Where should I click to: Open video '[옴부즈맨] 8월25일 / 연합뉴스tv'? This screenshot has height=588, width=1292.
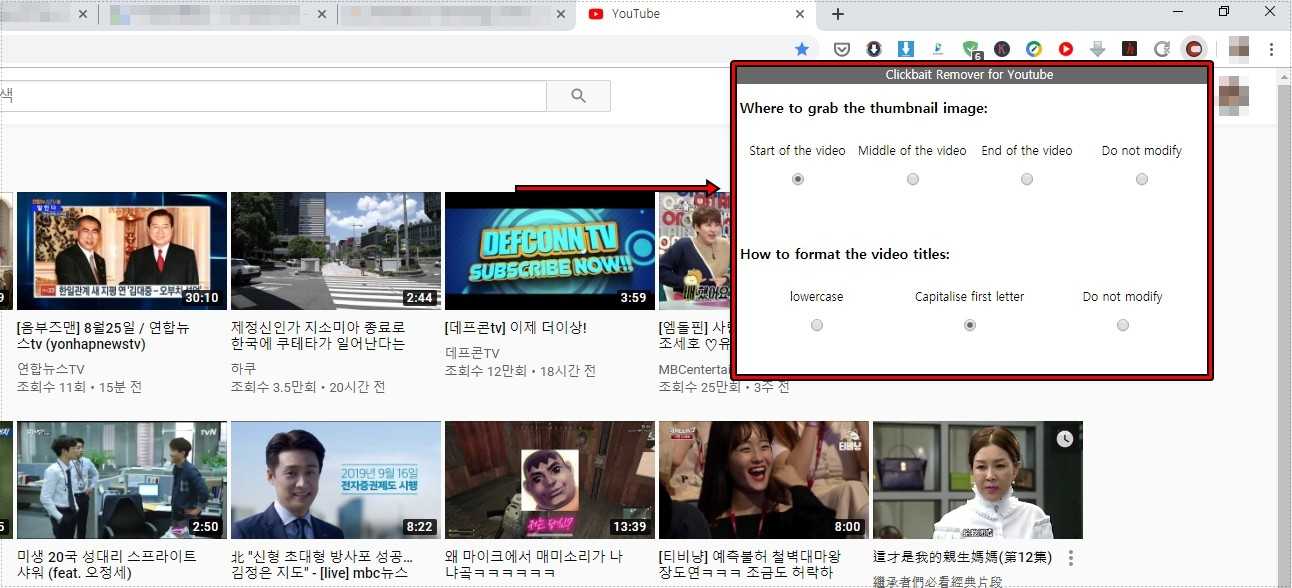tap(103, 336)
